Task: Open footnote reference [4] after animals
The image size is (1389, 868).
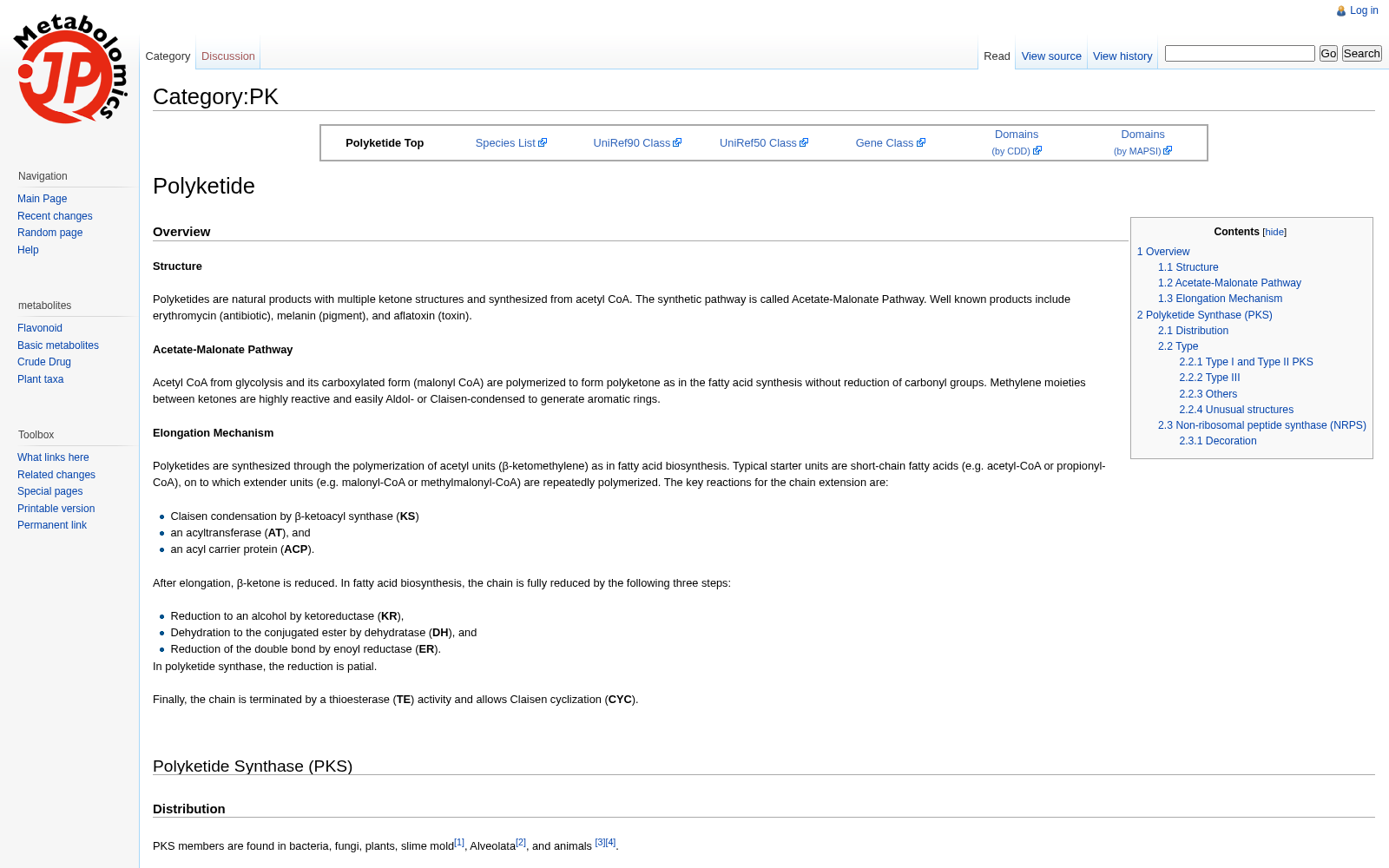Action: (610, 842)
